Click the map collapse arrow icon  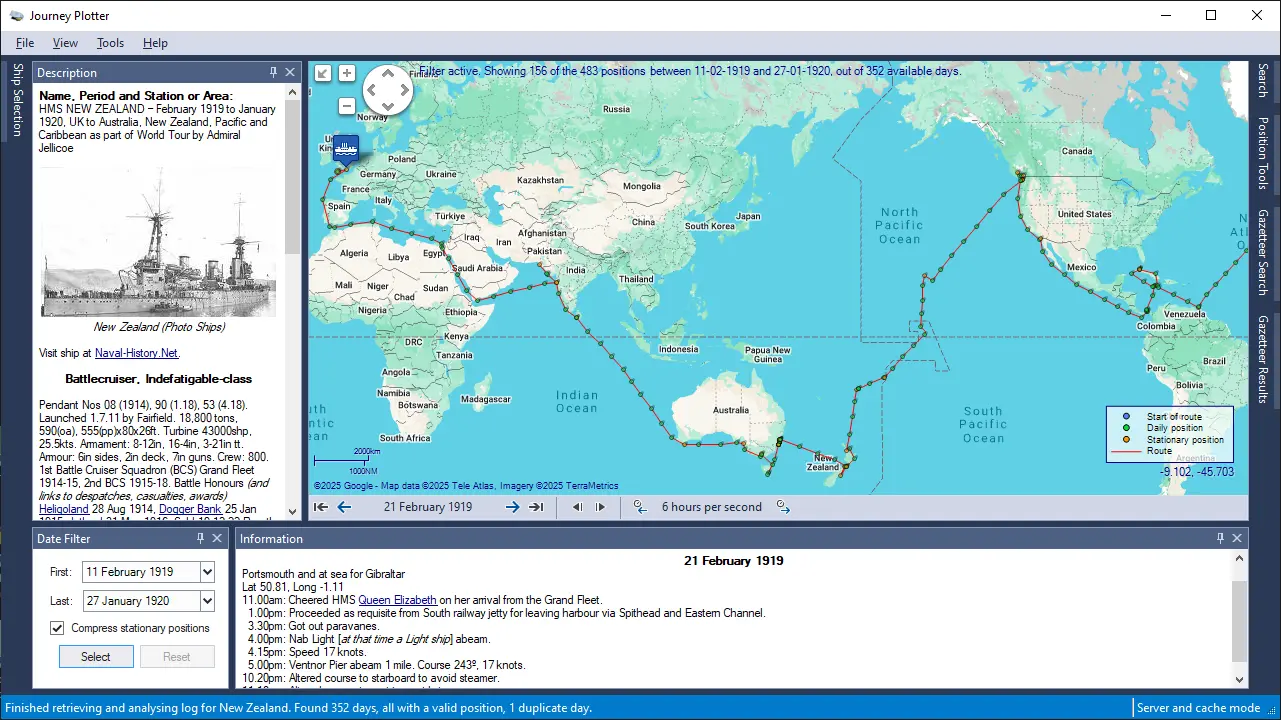322,73
